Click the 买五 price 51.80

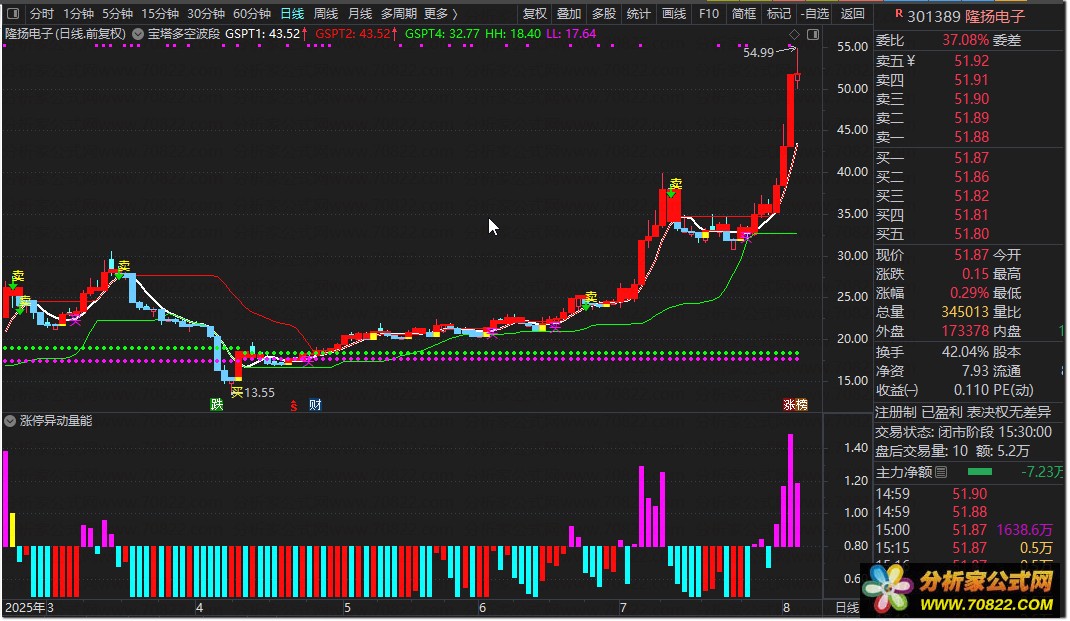pyautogui.click(x=971, y=234)
